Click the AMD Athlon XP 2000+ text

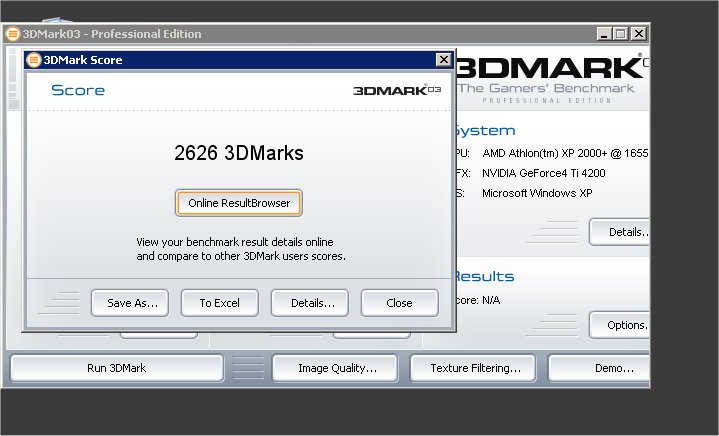click(x=565, y=153)
